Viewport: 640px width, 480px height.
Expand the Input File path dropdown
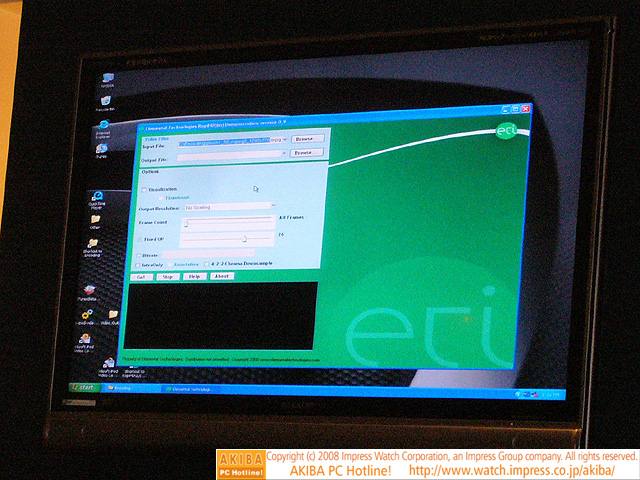click(x=285, y=140)
